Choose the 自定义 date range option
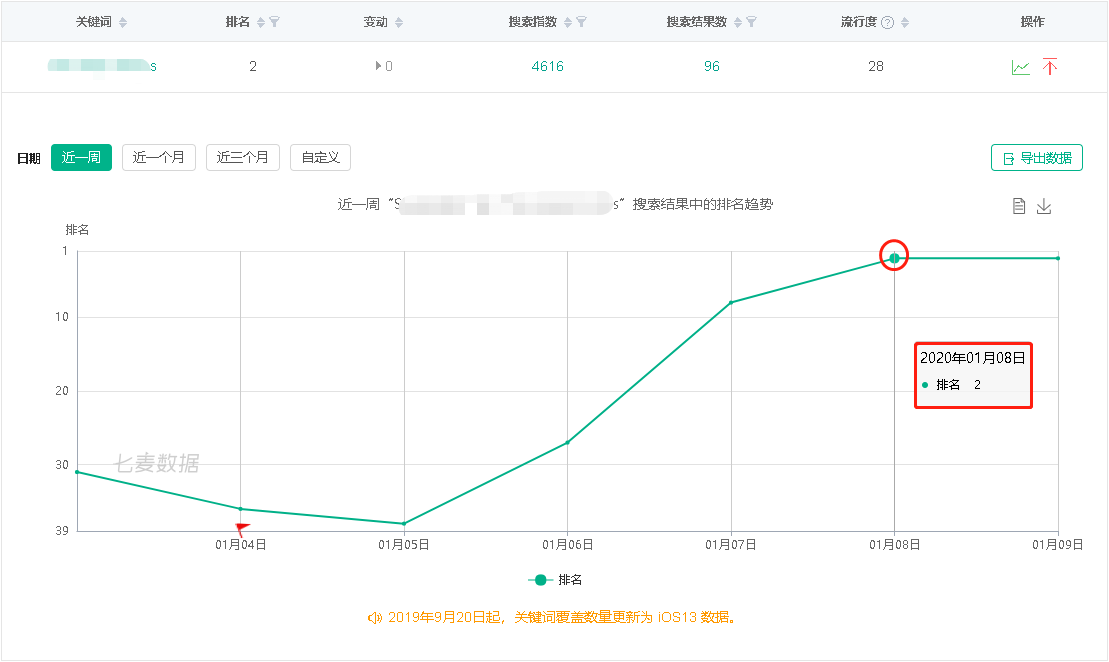The image size is (1109, 662). [320, 157]
